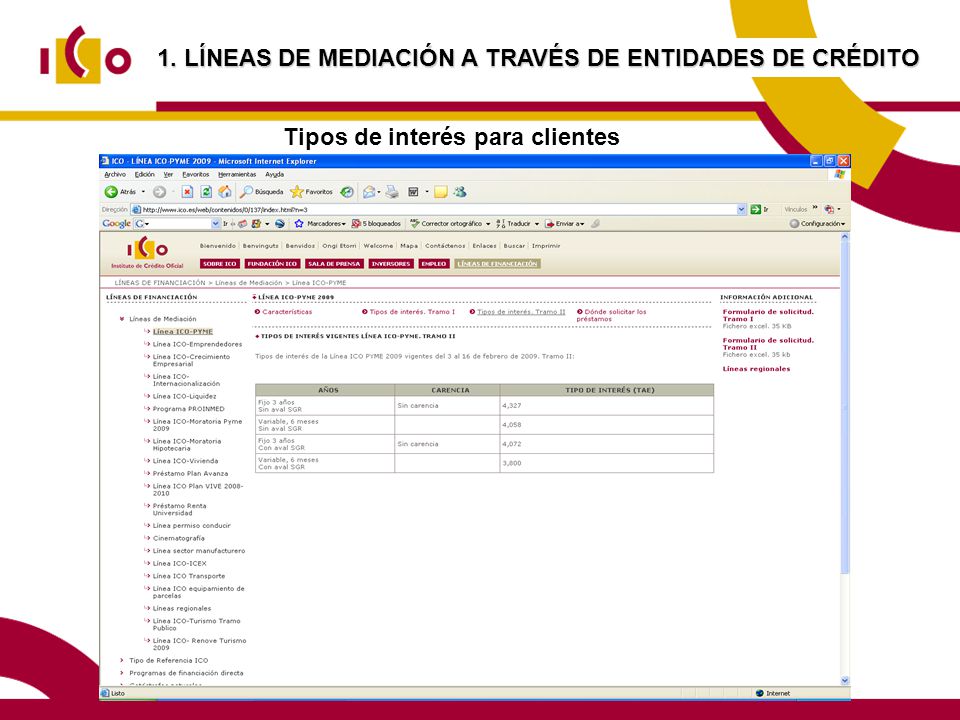Image resolution: width=960 pixels, height=720 pixels.
Task: Open Favoritos star panel
Action: [x=312, y=192]
